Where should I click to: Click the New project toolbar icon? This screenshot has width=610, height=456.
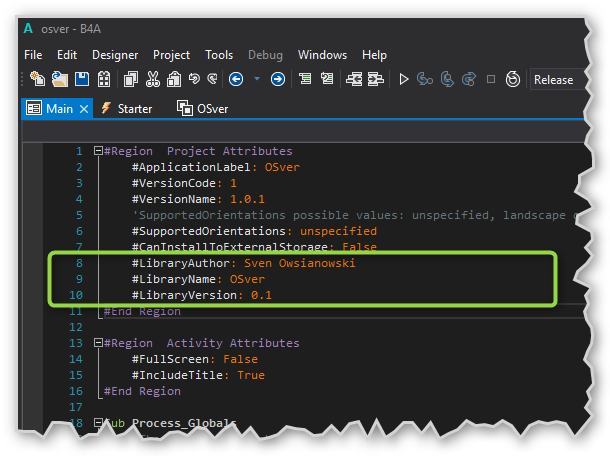(38, 79)
